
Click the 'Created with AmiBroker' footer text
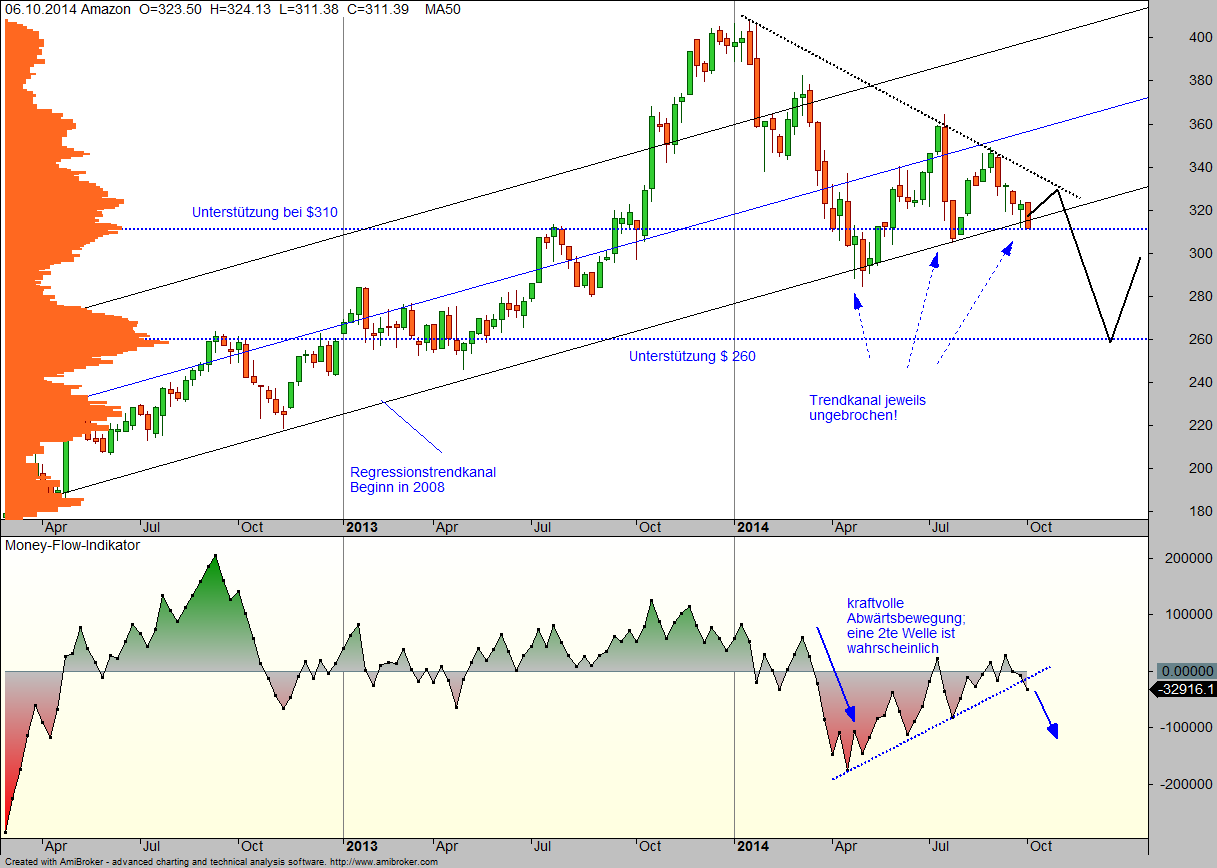pos(221,861)
